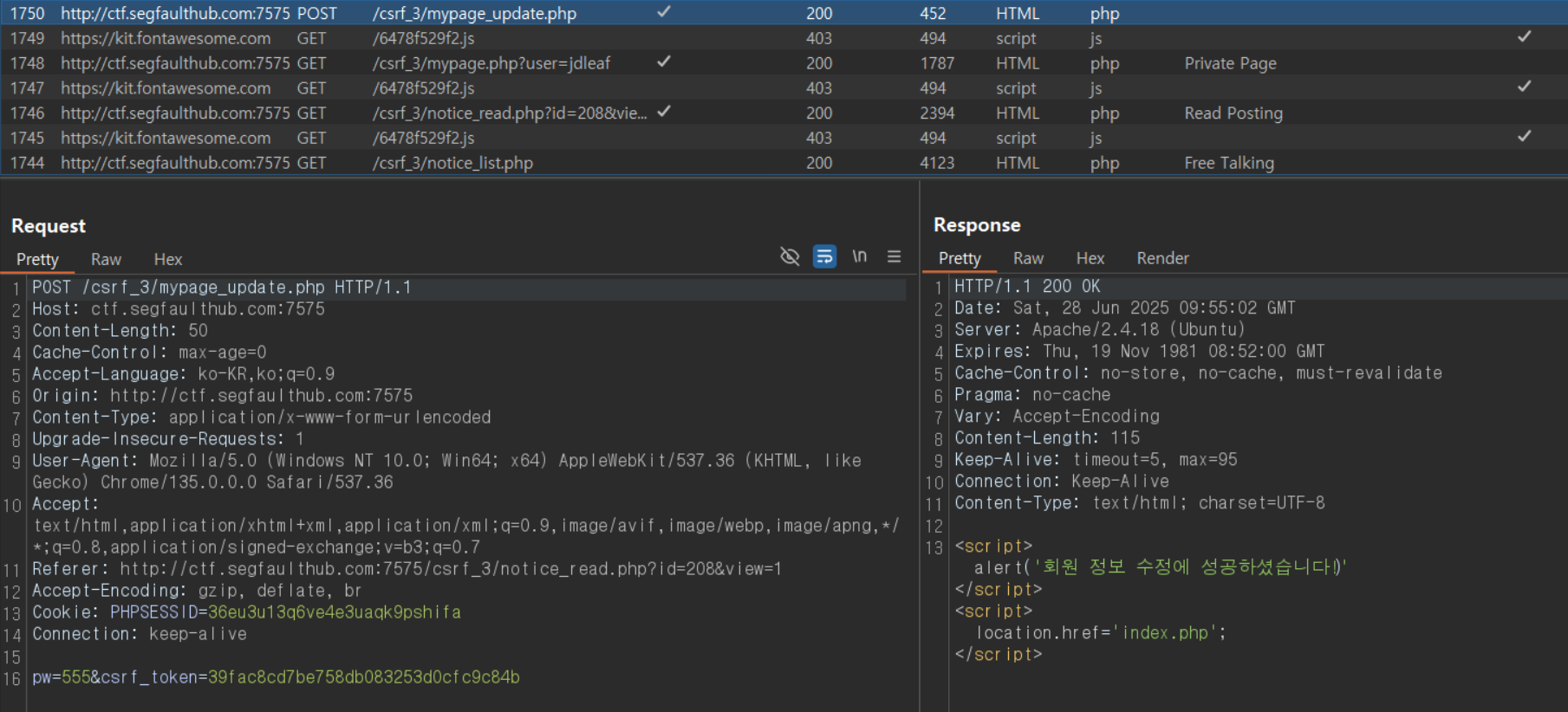1568x712 pixels.
Task: Click the right-side checkmark on row 1749
Action: 1524,36
